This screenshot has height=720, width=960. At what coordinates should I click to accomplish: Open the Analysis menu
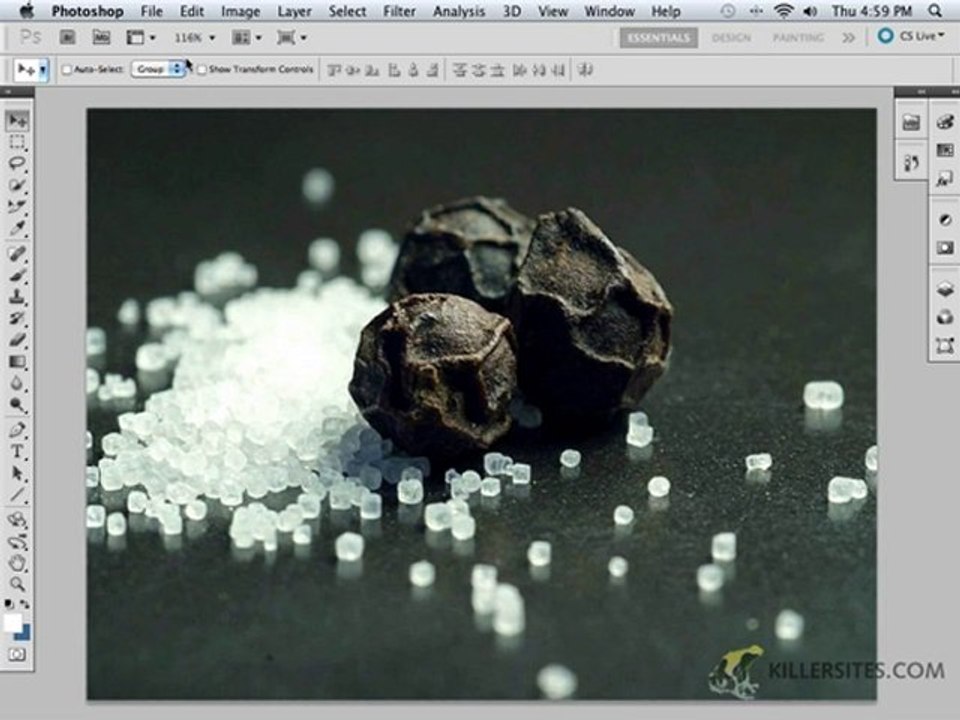coord(459,11)
